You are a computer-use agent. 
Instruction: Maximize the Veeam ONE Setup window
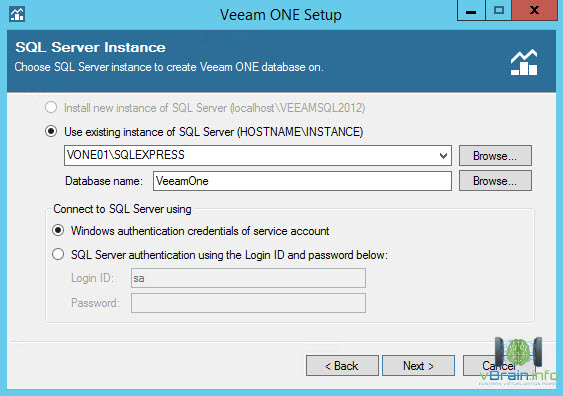498,10
